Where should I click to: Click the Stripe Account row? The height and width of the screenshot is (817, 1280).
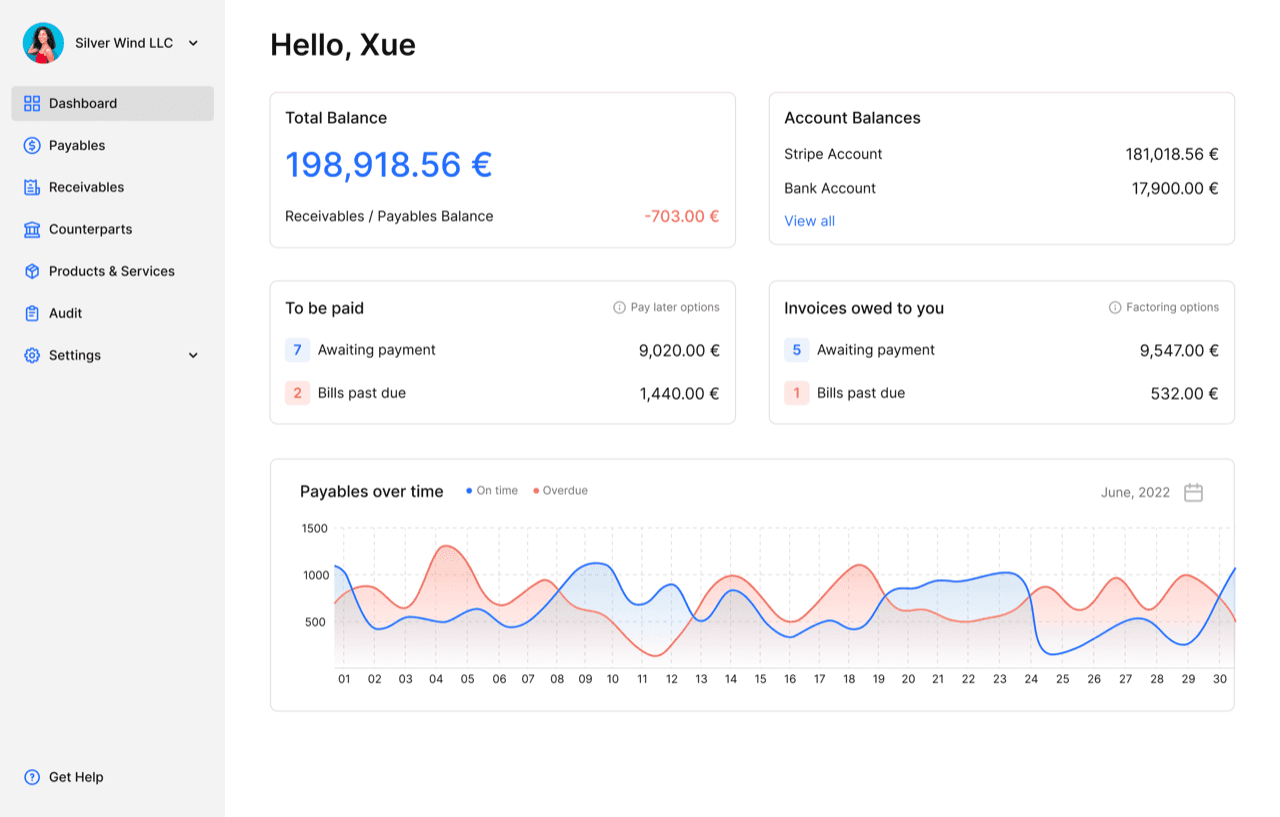[1001, 154]
